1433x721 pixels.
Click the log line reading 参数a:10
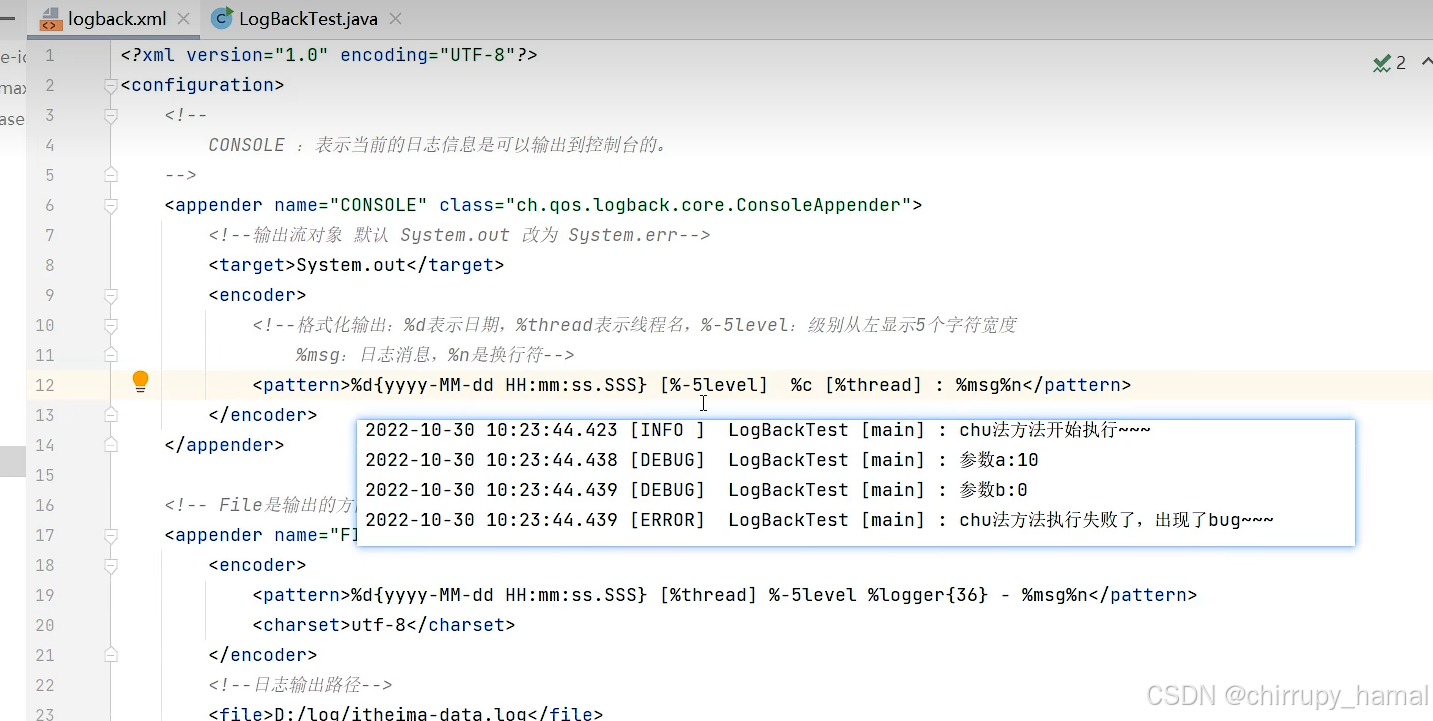[x=702, y=460]
